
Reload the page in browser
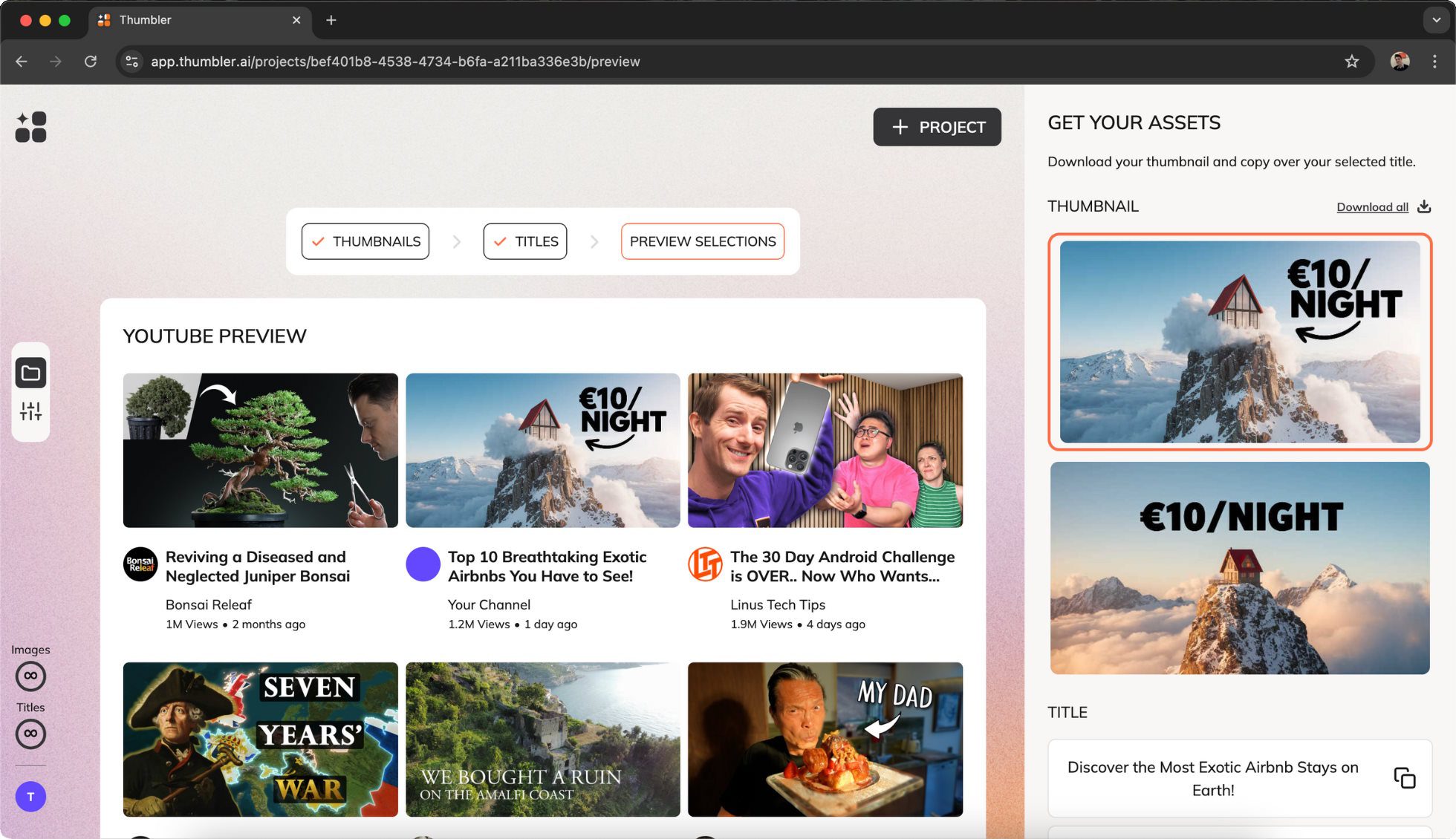[x=91, y=62]
